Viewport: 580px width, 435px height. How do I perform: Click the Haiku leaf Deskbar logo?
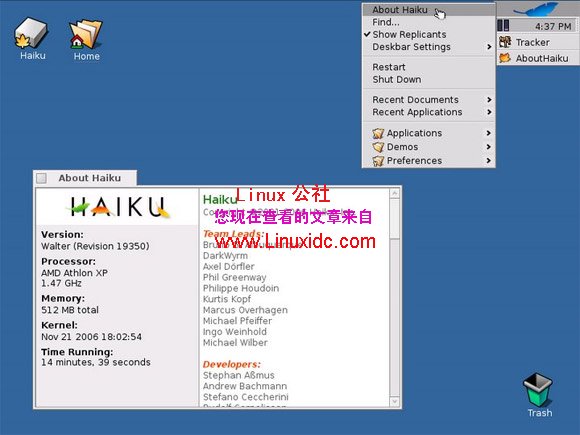click(x=536, y=9)
